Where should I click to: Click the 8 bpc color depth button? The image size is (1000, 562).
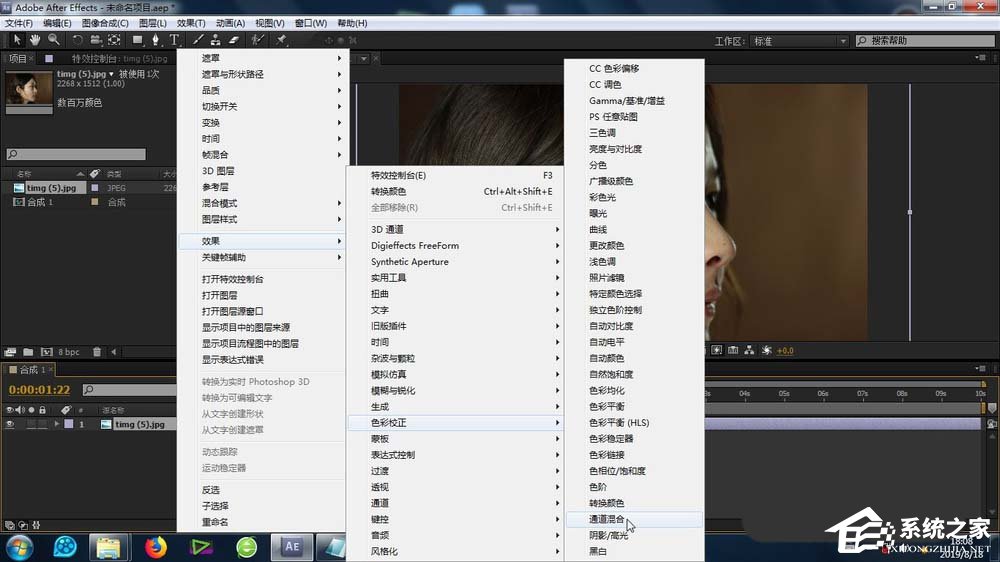69,352
